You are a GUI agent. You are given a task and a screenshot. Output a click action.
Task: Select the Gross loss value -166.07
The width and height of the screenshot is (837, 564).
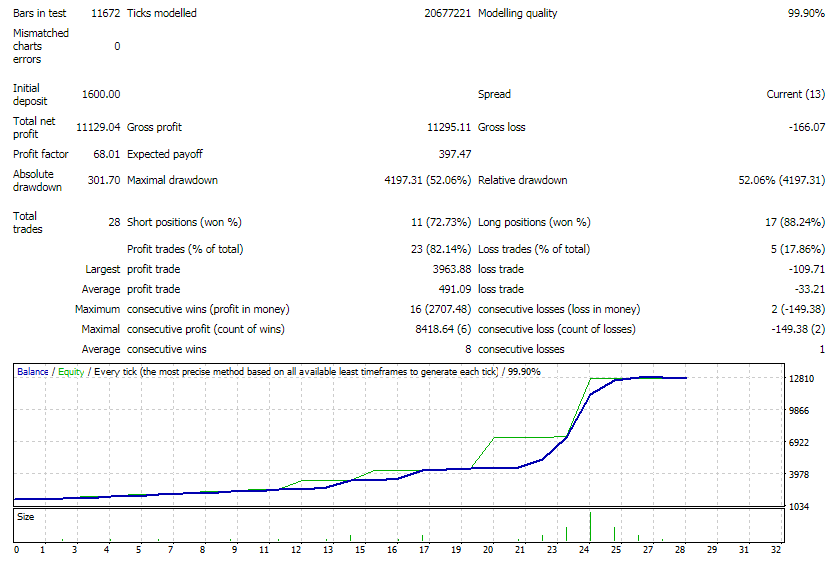click(x=803, y=127)
